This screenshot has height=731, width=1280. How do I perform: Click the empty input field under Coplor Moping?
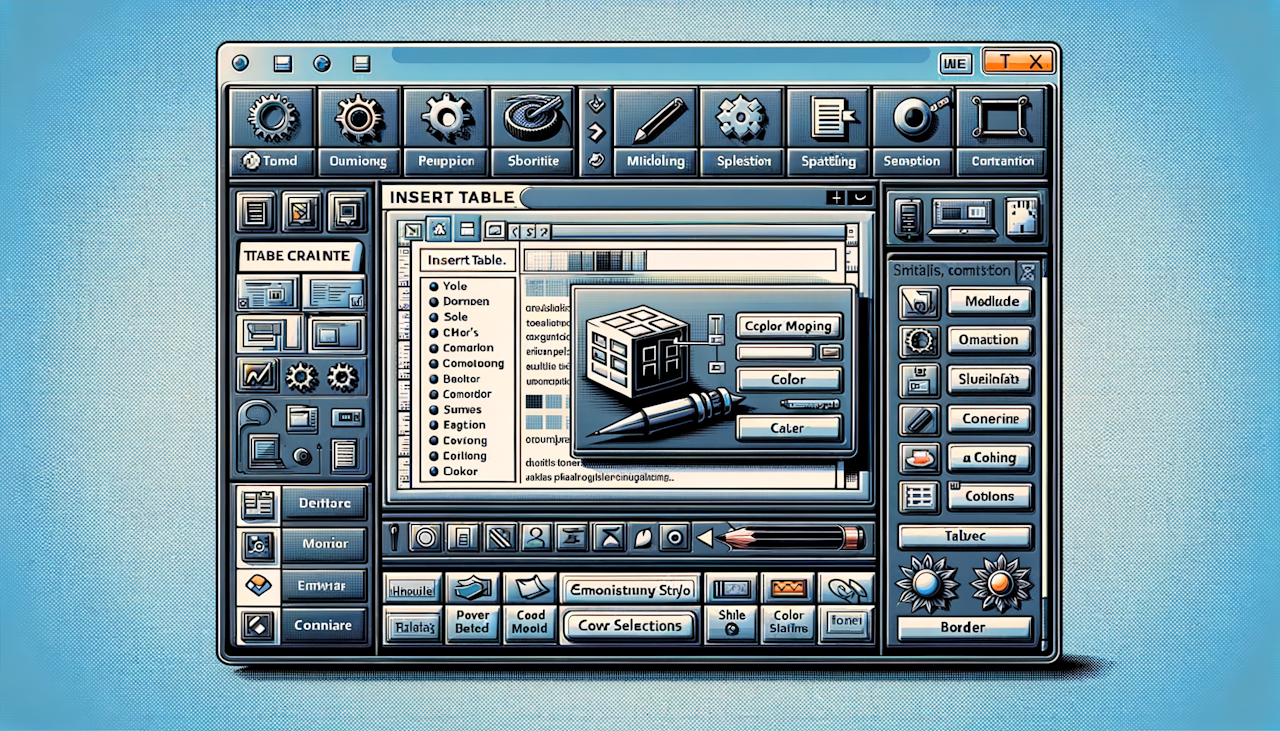click(x=774, y=352)
